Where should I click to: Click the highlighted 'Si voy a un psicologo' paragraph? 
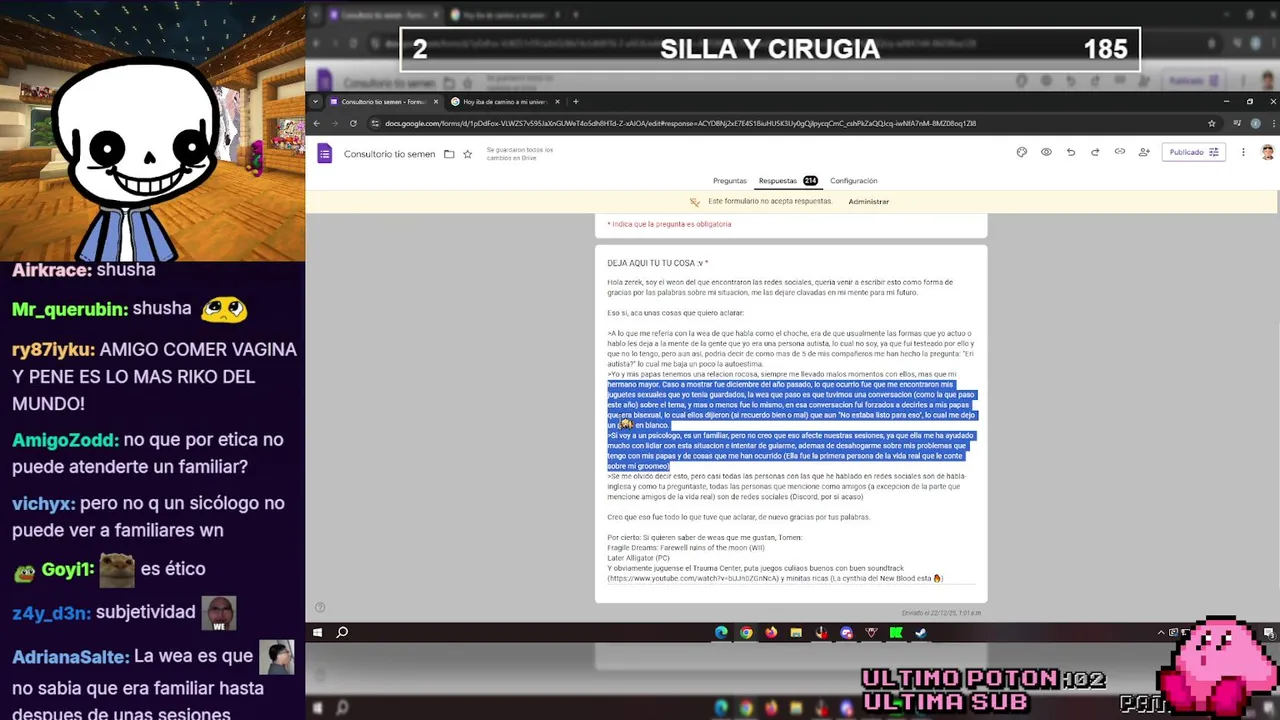[x=790, y=451]
